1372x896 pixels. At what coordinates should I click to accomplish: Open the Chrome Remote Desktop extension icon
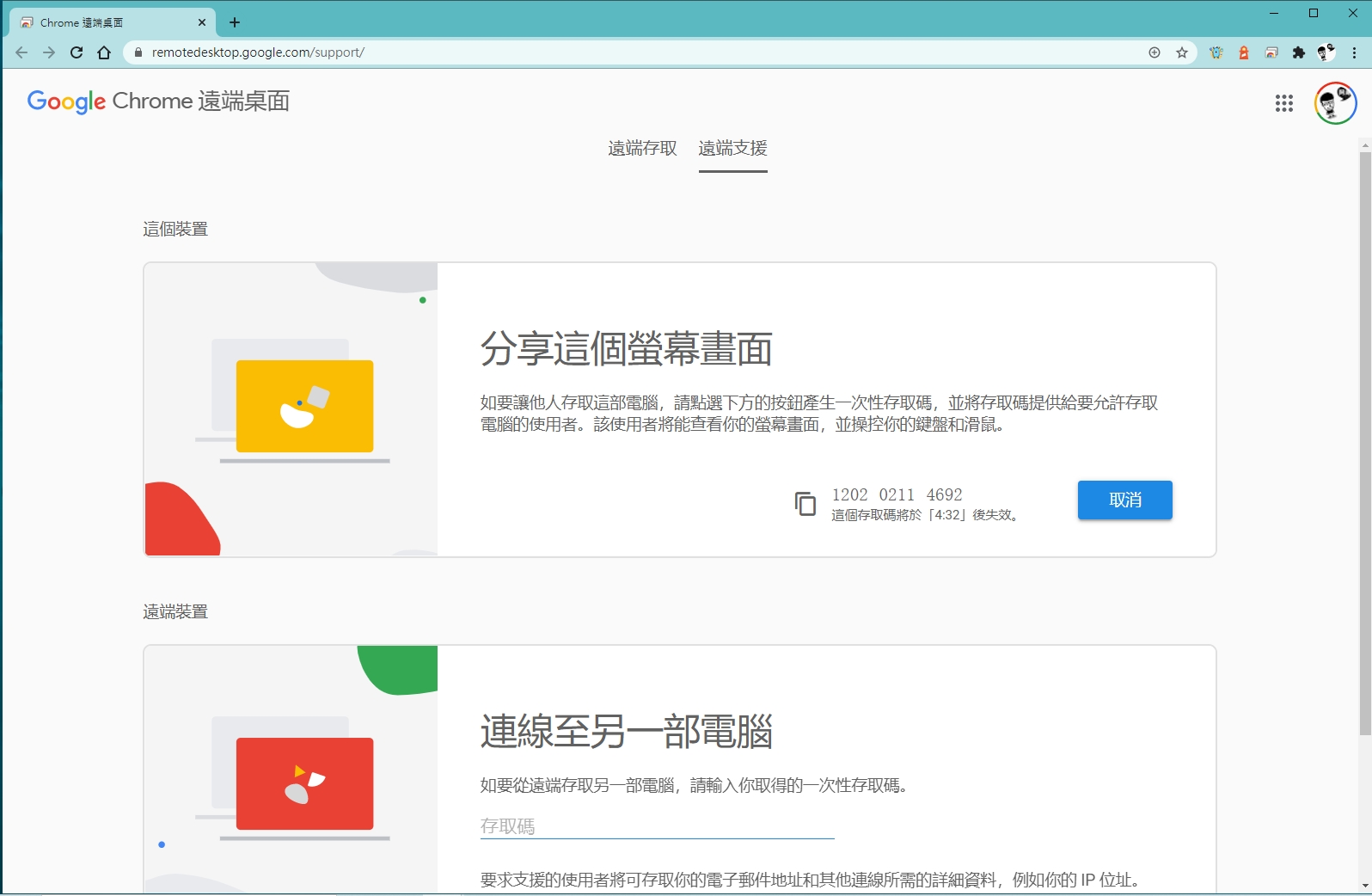pos(1271,52)
